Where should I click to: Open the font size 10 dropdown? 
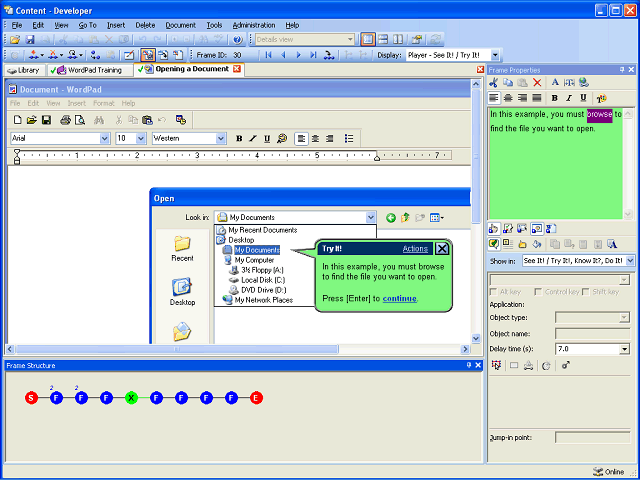pos(141,138)
